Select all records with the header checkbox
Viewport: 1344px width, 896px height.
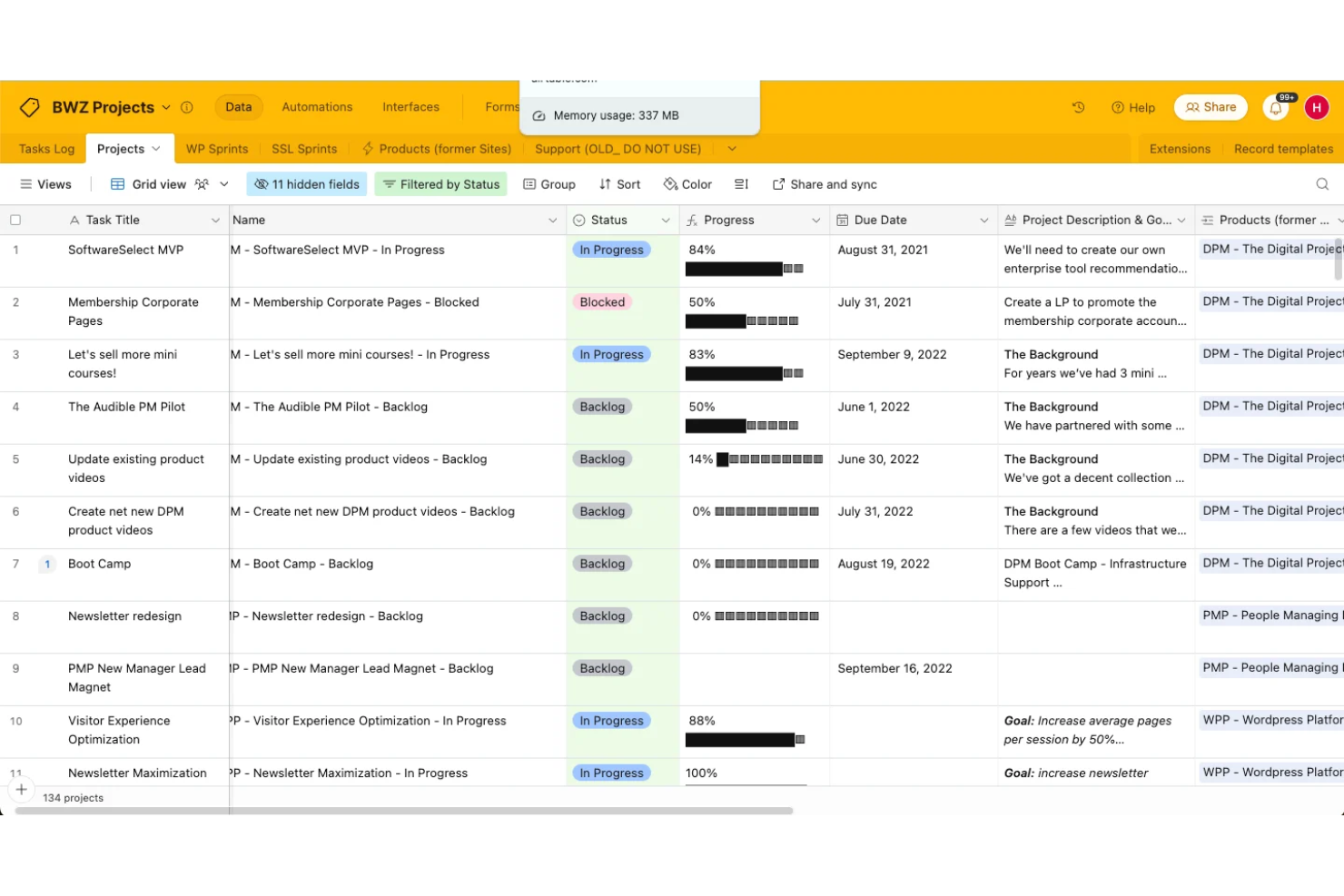coord(15,219)
